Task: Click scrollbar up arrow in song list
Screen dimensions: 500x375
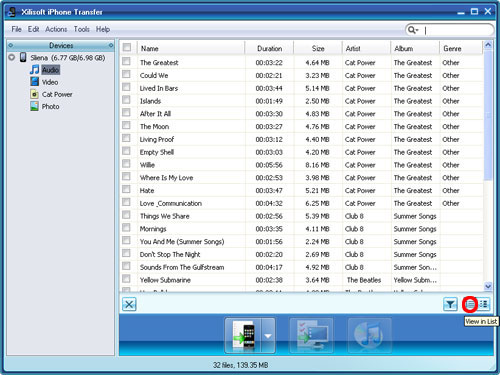Action: pos(488,45)
